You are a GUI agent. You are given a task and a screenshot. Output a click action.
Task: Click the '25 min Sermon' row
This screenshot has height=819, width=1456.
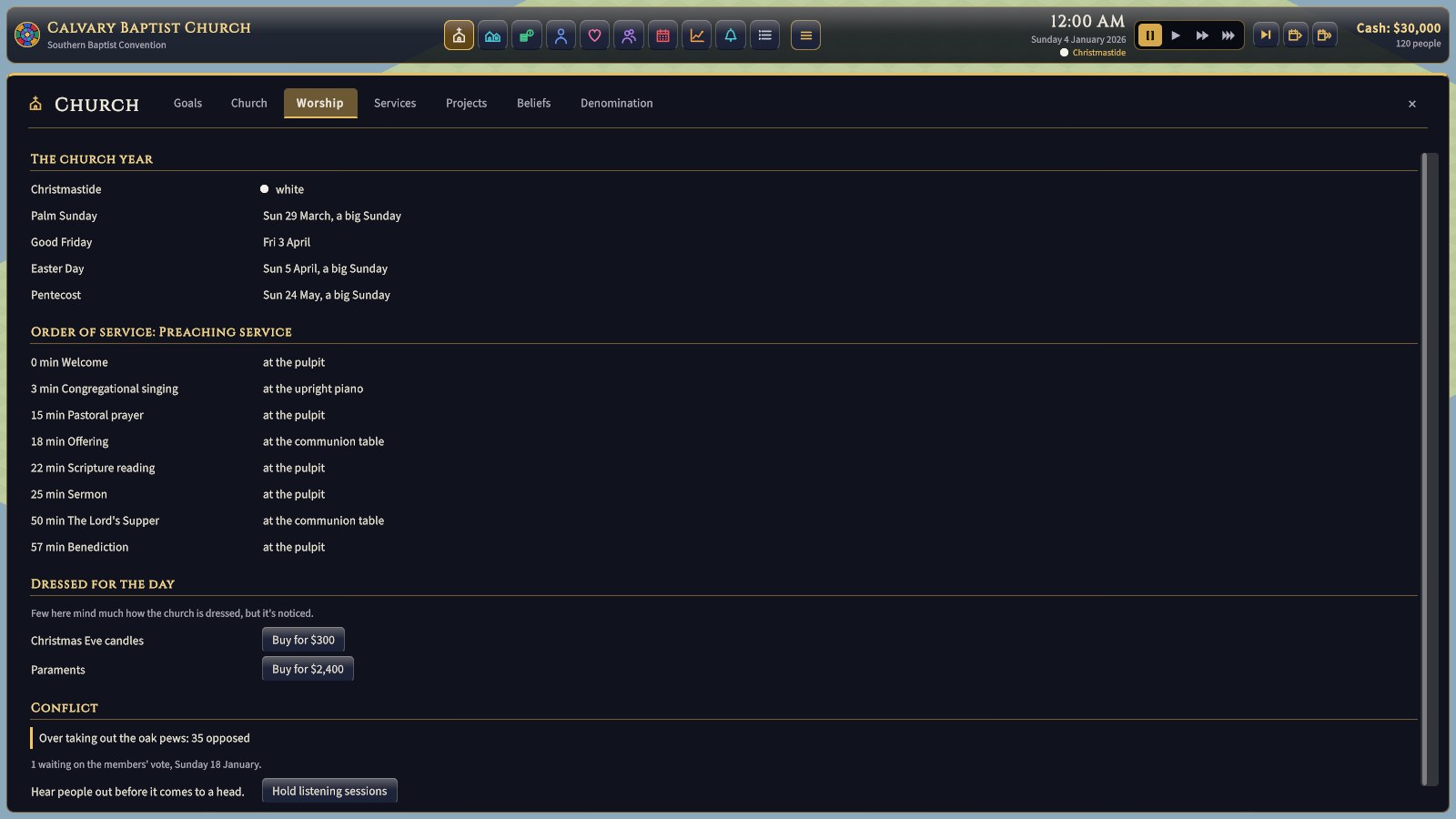tap(723, 494)
